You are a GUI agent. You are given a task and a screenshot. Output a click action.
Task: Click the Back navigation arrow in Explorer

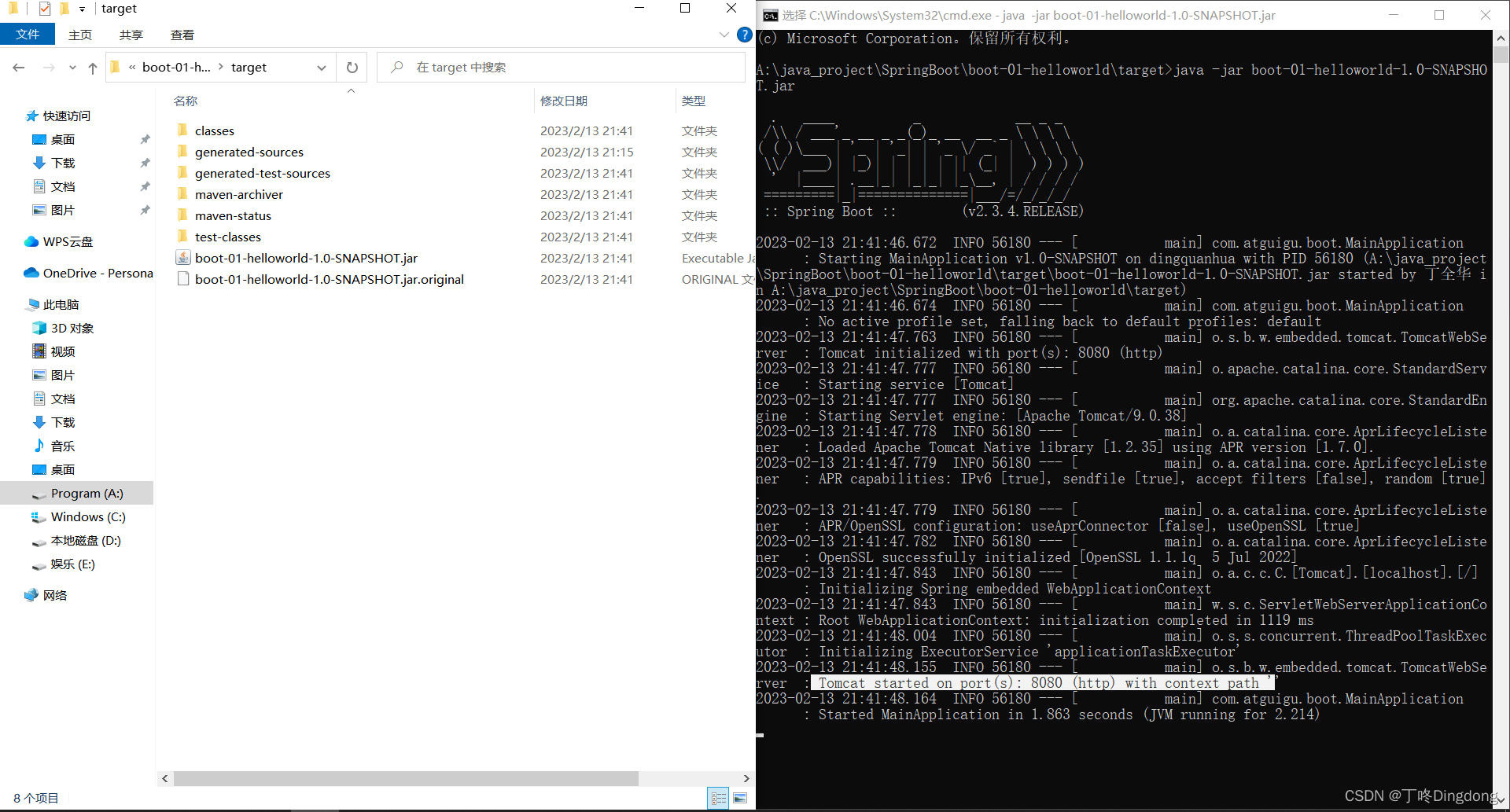19,68
